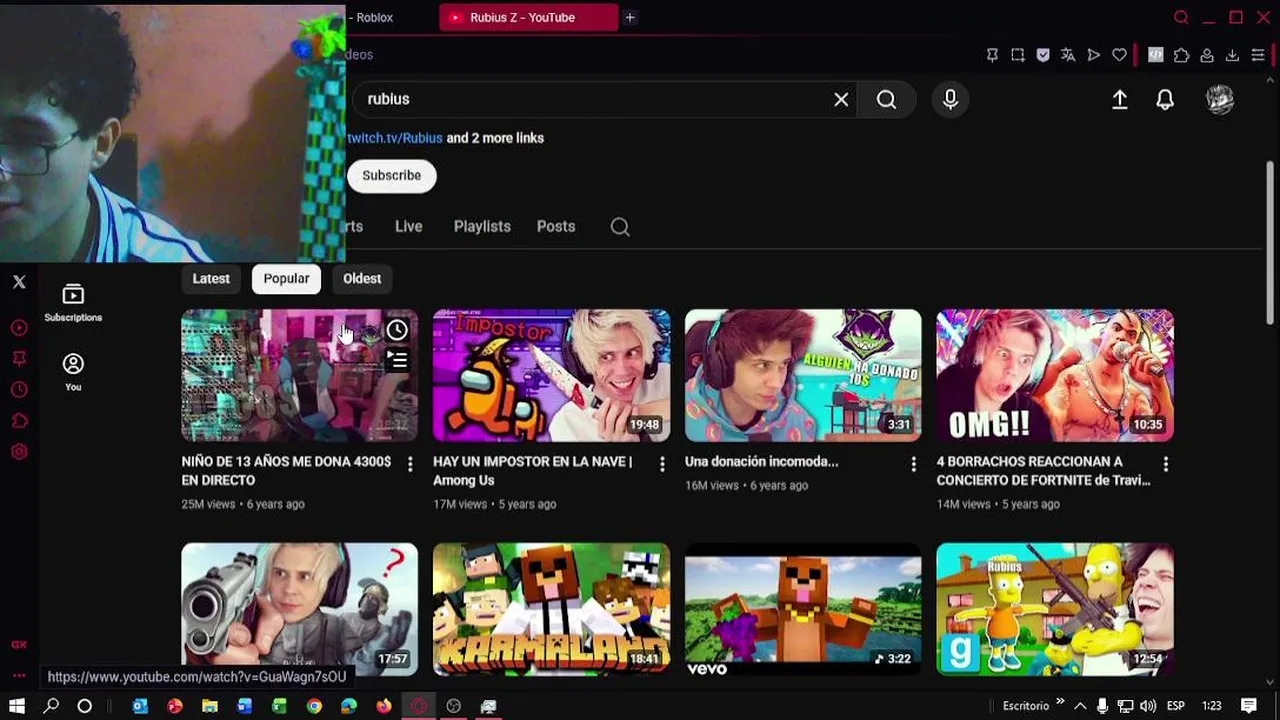Clear the rubius search text
This screenshot has width=1280, height=720.
[x=841, y=99]
